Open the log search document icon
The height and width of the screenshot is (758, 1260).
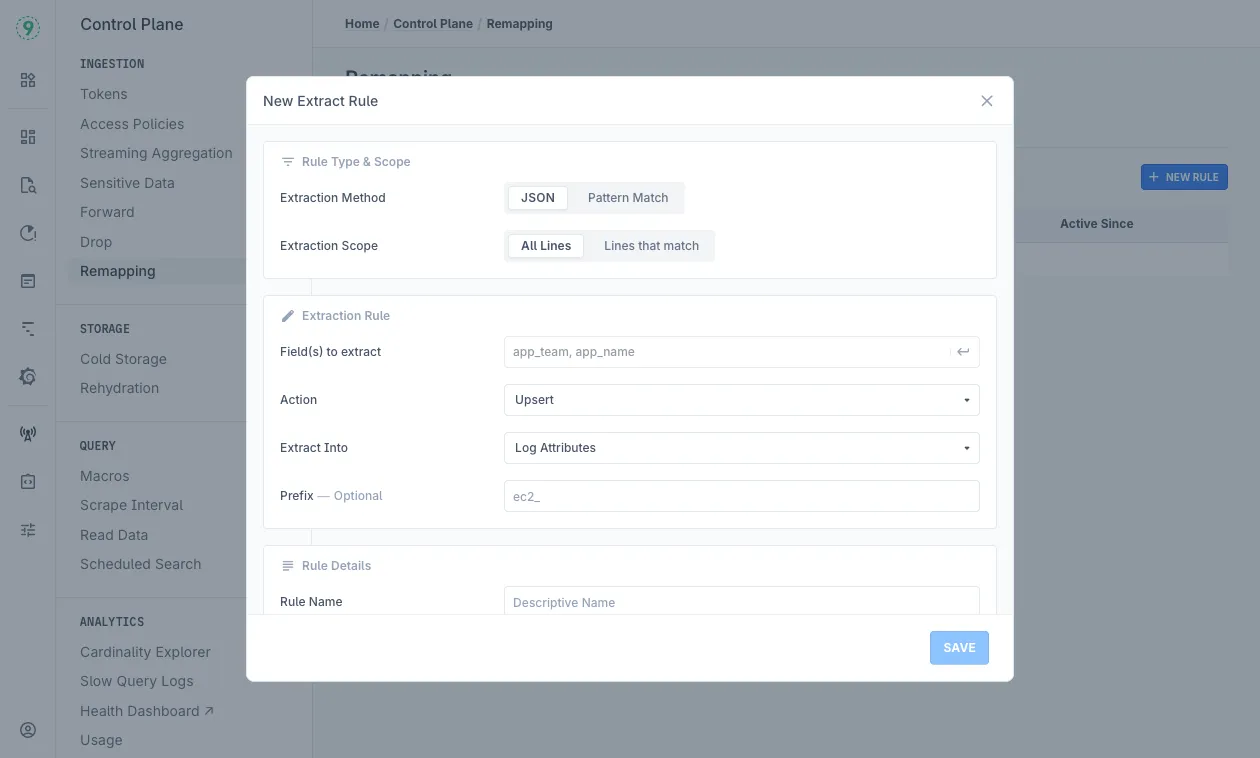28,185
